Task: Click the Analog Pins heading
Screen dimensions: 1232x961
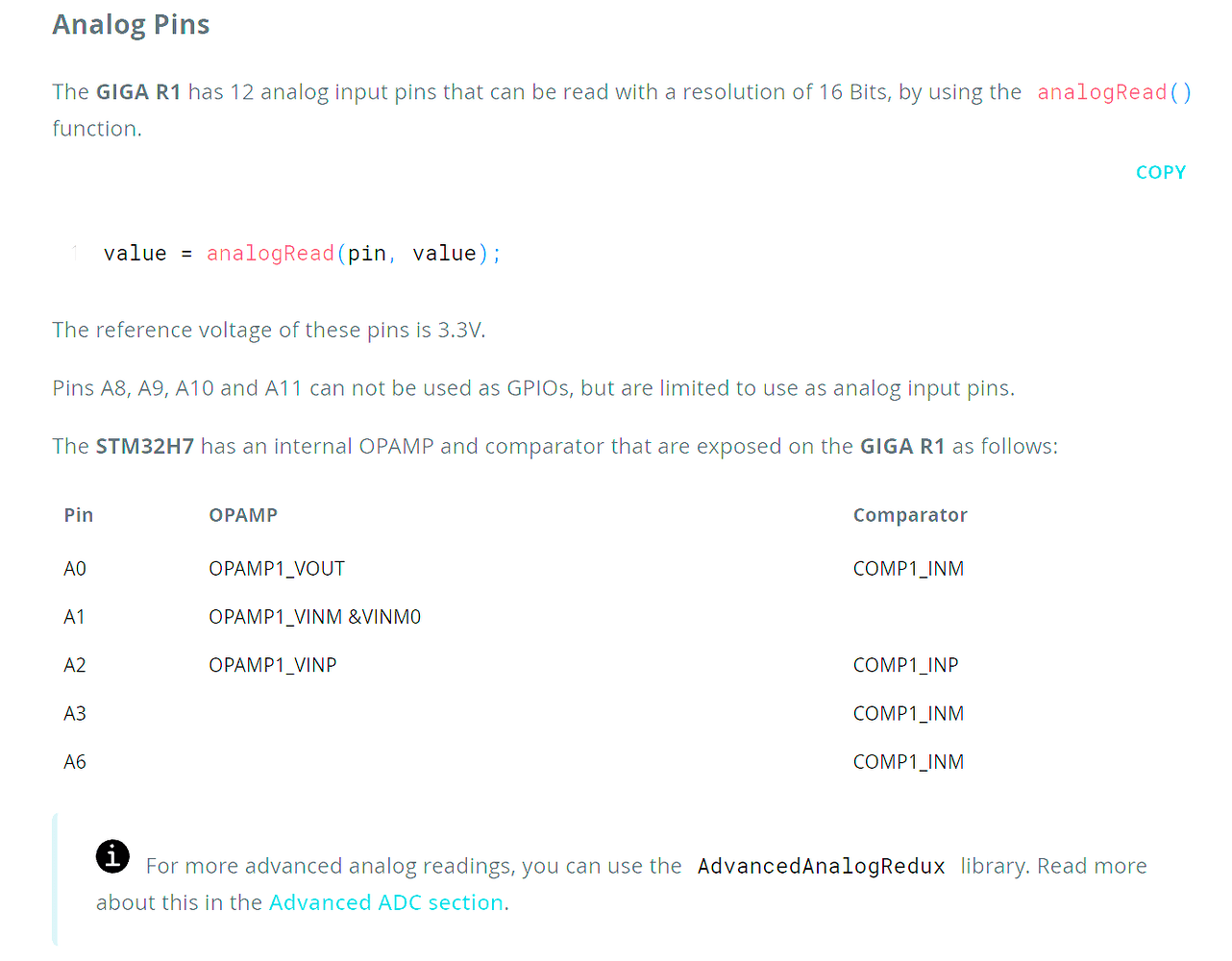Action: pyautogui.click(x=131, y=24)
